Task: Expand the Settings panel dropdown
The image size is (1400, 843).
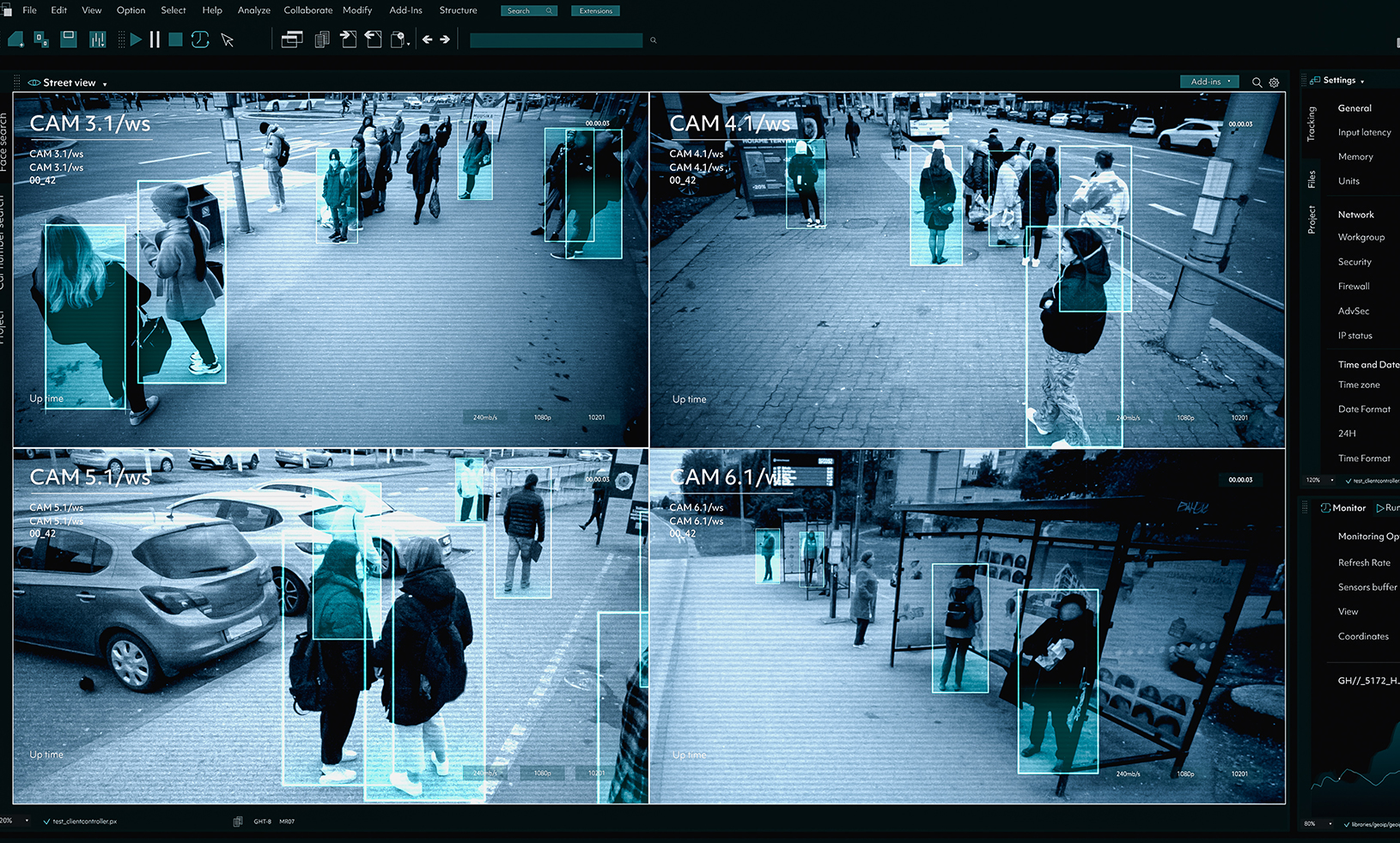Action: coord(1362,80)
